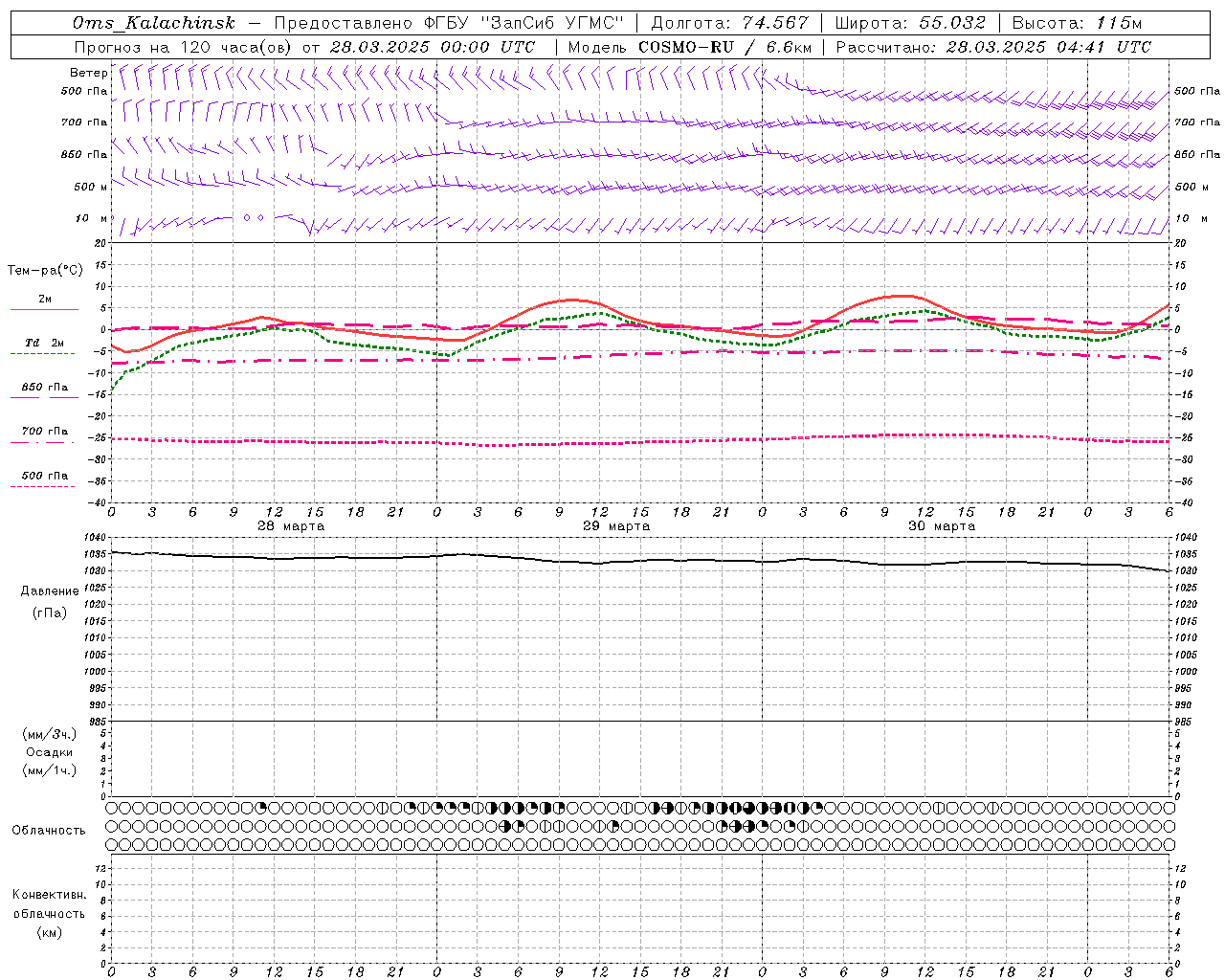
Task: Click the 700 гПа entry in temperature legend
Action: 45,432
